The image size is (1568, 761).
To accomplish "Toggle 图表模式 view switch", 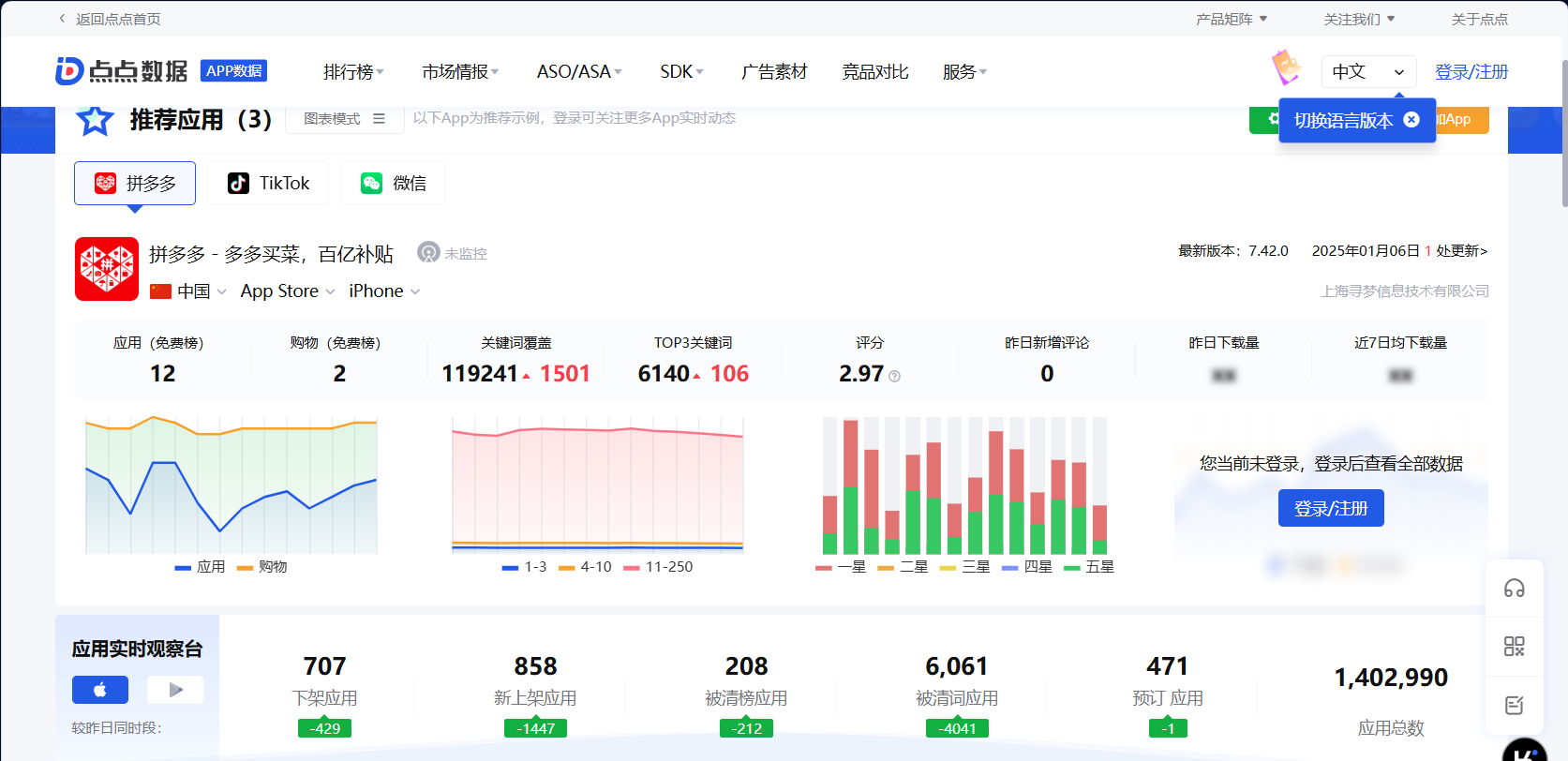I will 344,119.
